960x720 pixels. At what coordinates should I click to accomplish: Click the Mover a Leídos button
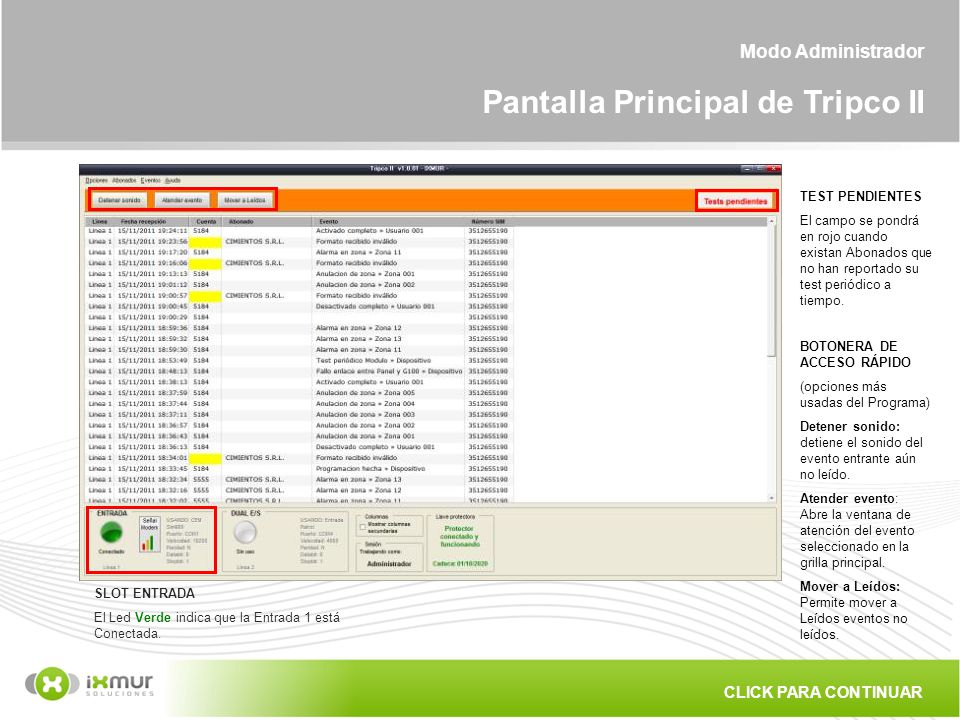(x=245, y=200)
